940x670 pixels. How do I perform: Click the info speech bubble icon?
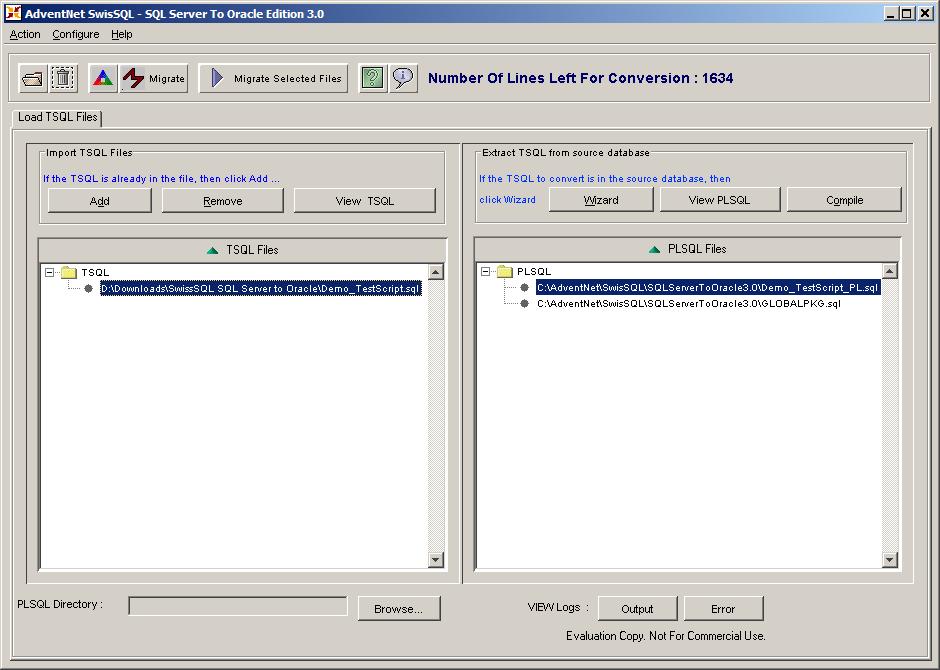point(403,79)
